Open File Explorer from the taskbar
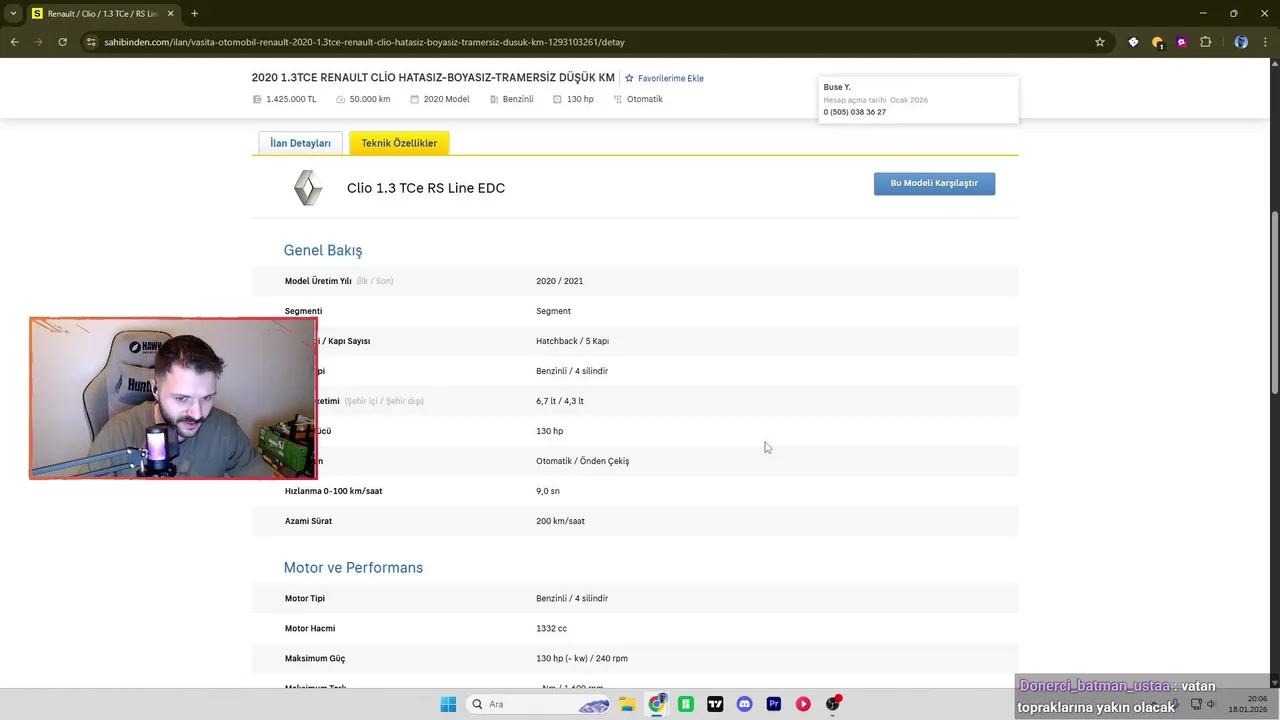1280x720 pixels. pyautogui.click(x=627, y=704)
